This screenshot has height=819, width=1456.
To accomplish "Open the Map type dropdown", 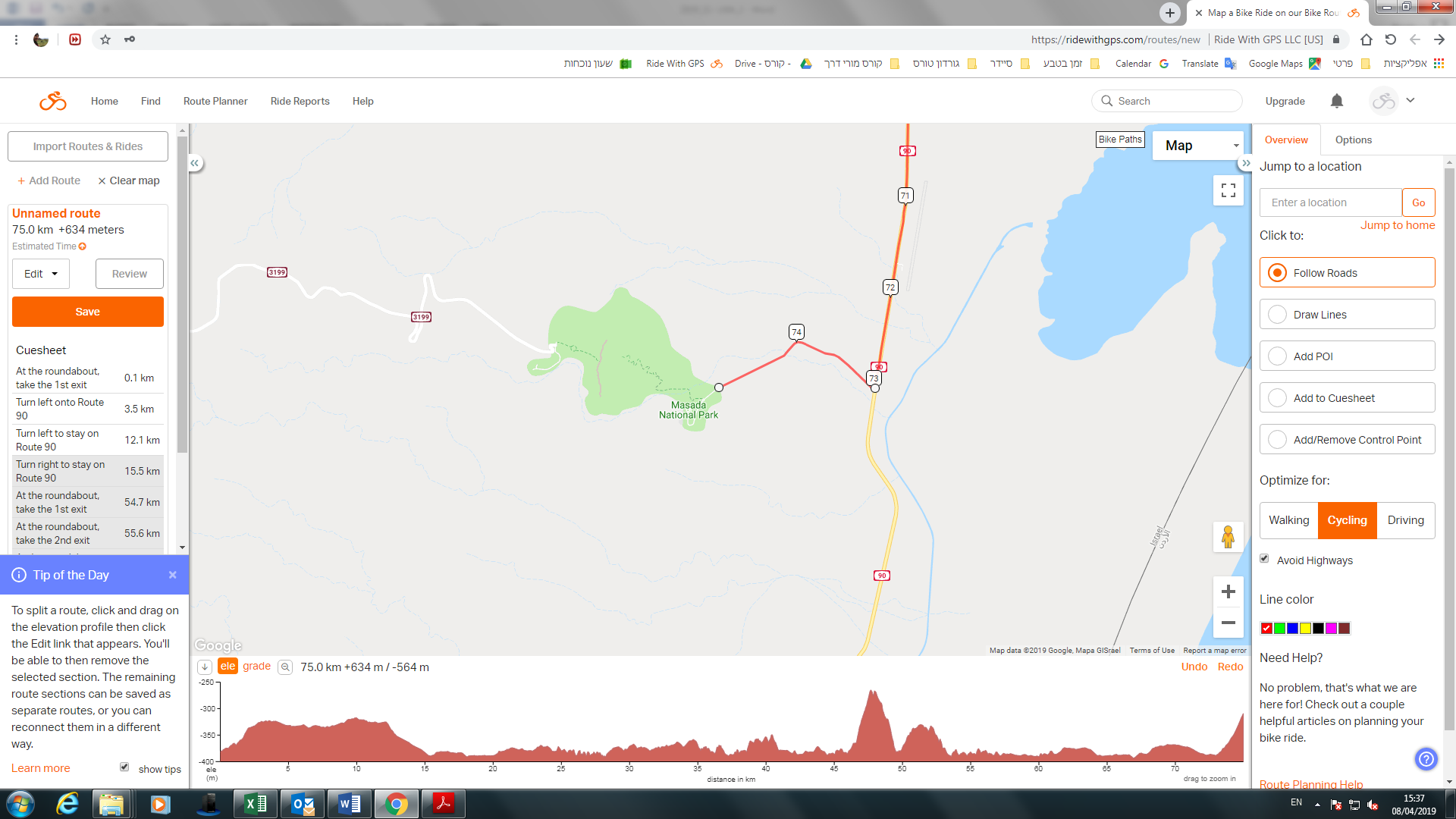I will pyautogui.click(x=1197, y=146).
